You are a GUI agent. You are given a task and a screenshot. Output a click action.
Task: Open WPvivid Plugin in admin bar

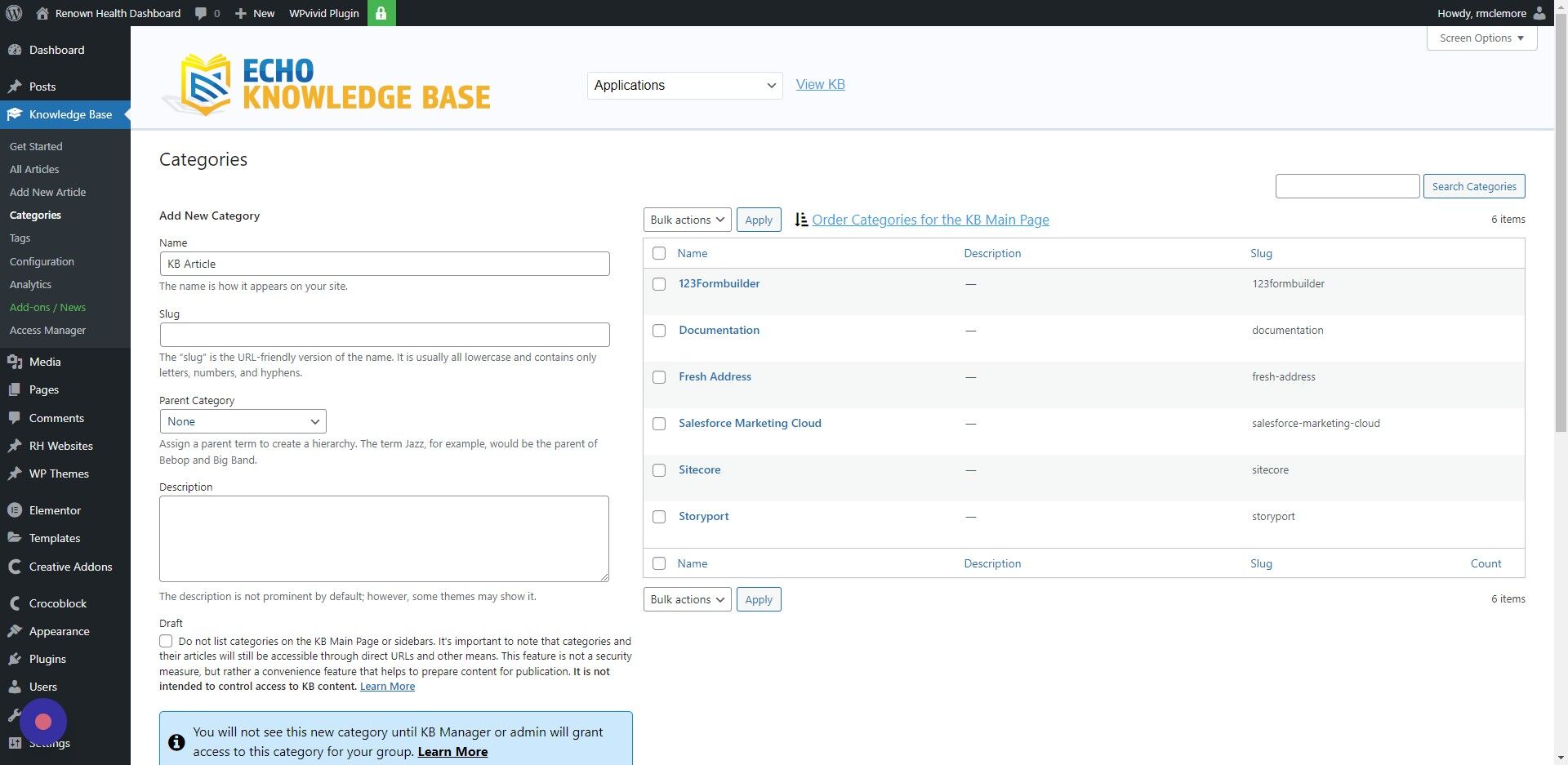pos(324,13)
